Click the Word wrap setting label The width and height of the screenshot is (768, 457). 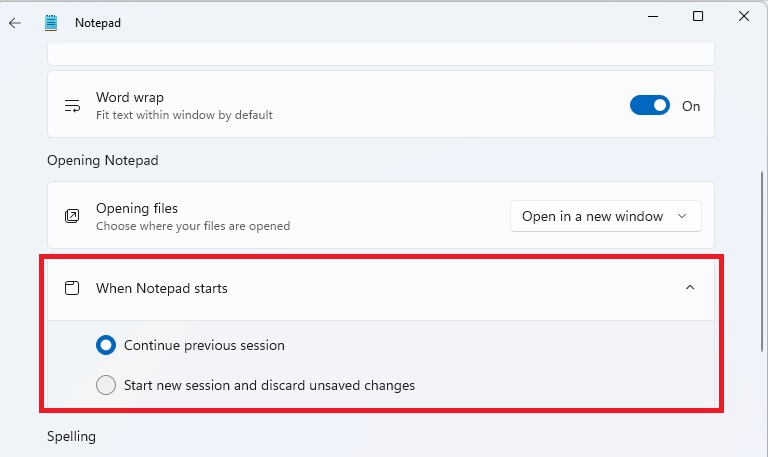pos(130,97)
